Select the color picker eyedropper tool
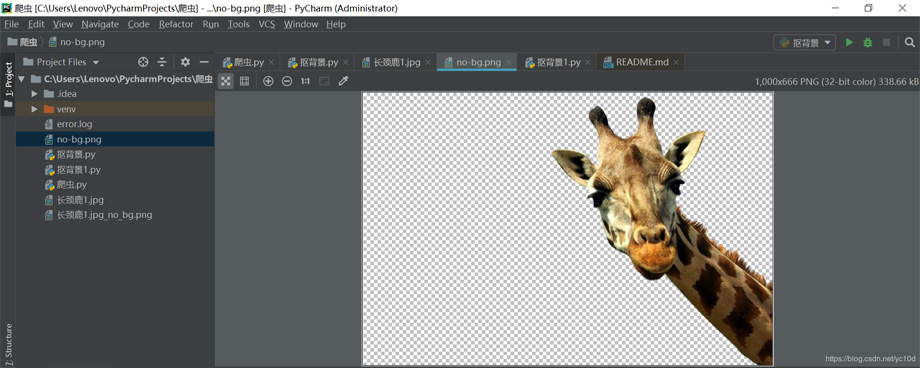Image resolution: width=920 pixels, height=368 pixels. (x=344, y=81)
